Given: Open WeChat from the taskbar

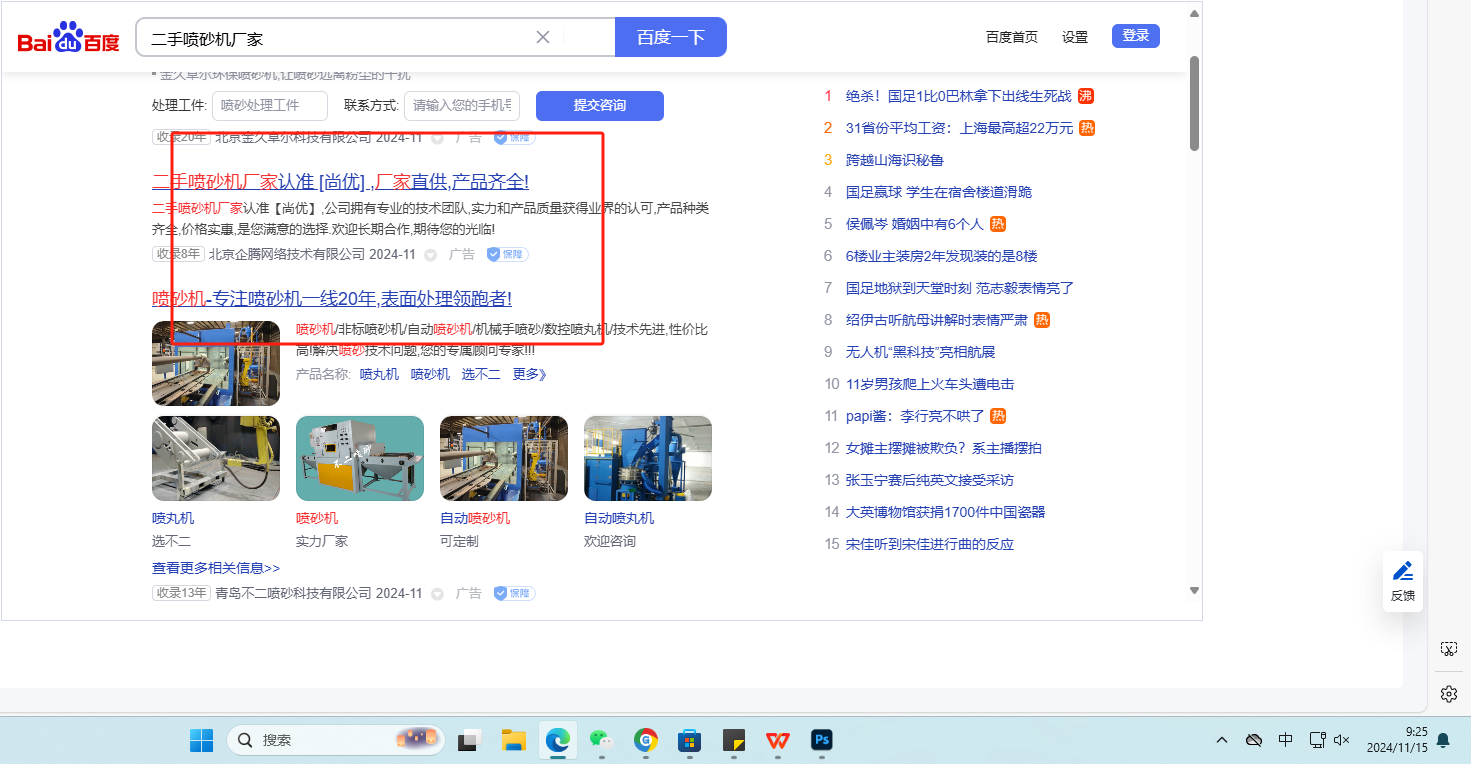Looking at the screenshot, I should click(601, 740).
